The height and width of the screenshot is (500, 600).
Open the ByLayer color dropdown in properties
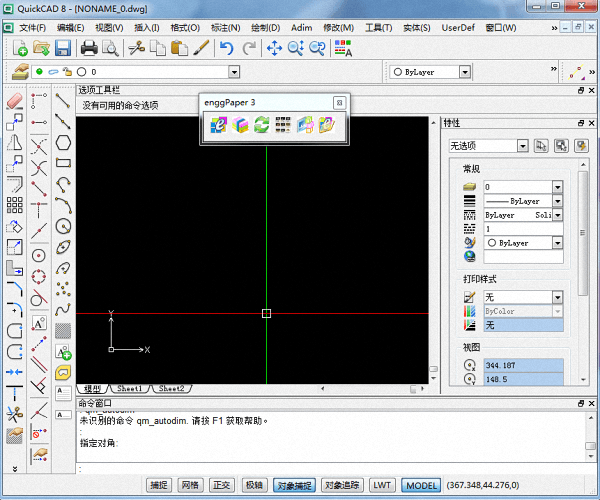click(558, 243)
